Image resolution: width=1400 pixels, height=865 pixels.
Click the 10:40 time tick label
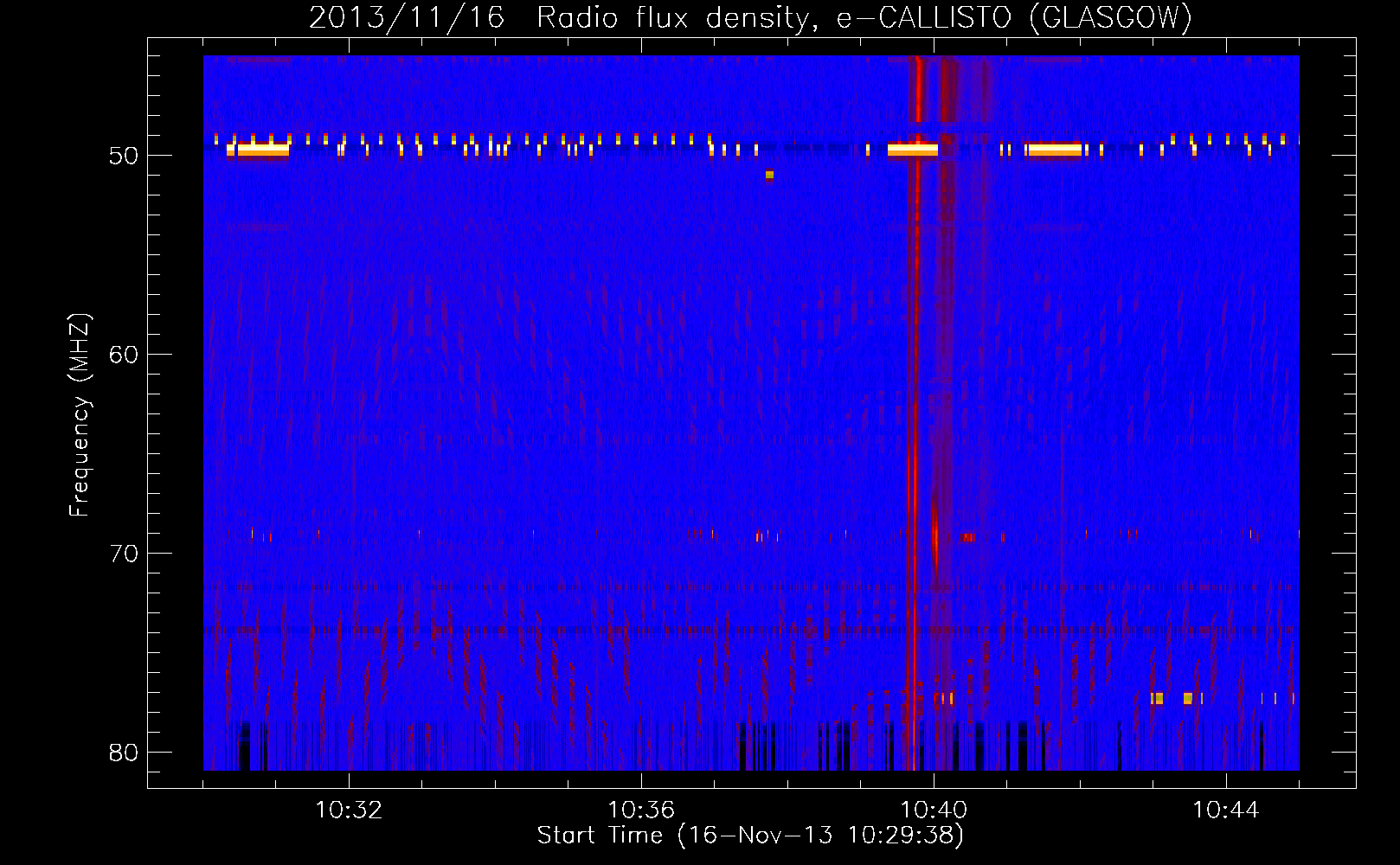934,811
